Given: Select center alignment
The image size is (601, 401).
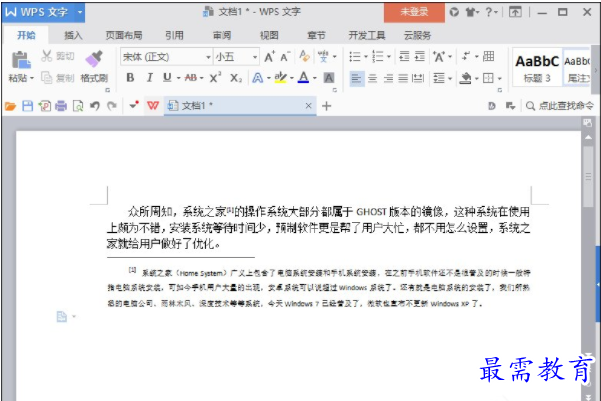Looking at the screenshot, I should 372,79.
